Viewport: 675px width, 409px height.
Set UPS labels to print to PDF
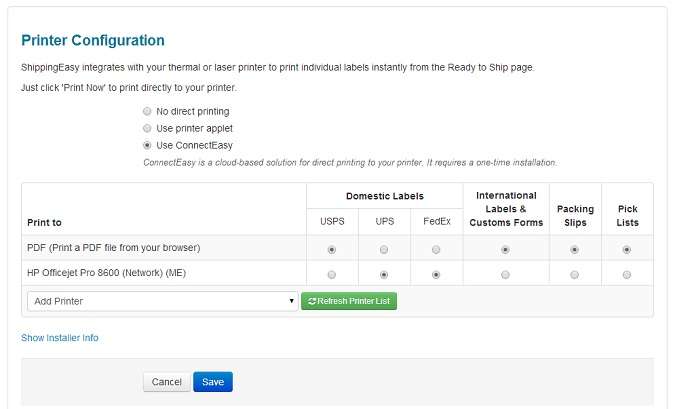pos(384,248)
